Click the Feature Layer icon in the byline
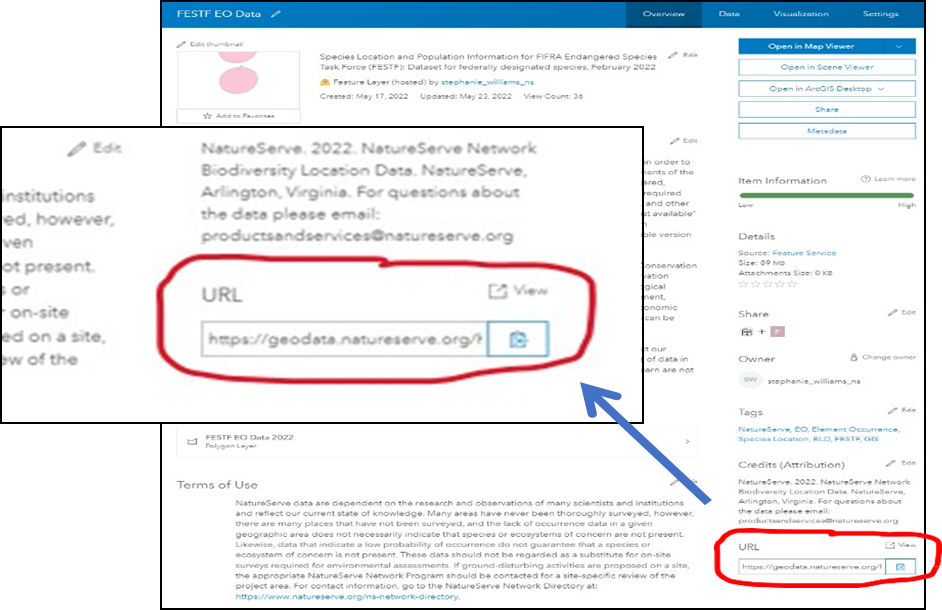Screen dimensions: 942x610 (x=325, y=82)
